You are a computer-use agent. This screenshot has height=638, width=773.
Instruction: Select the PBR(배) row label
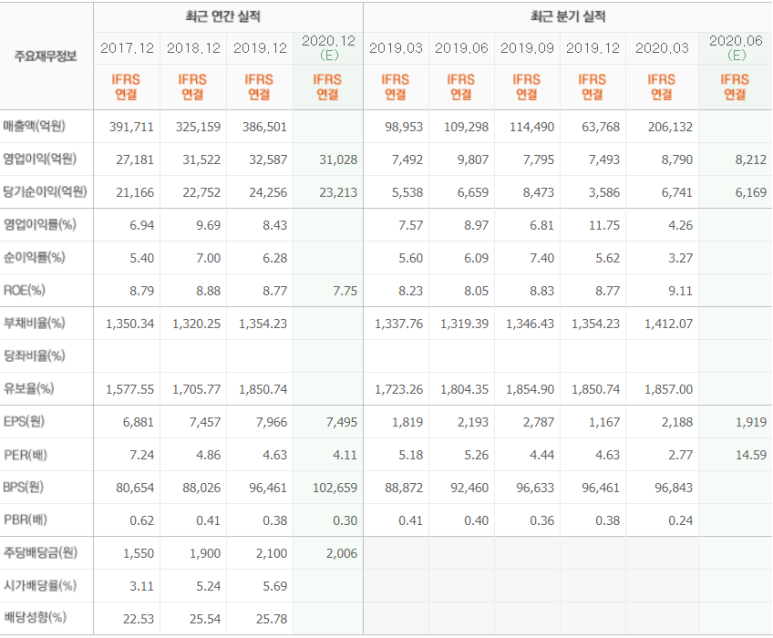(25, 520)
